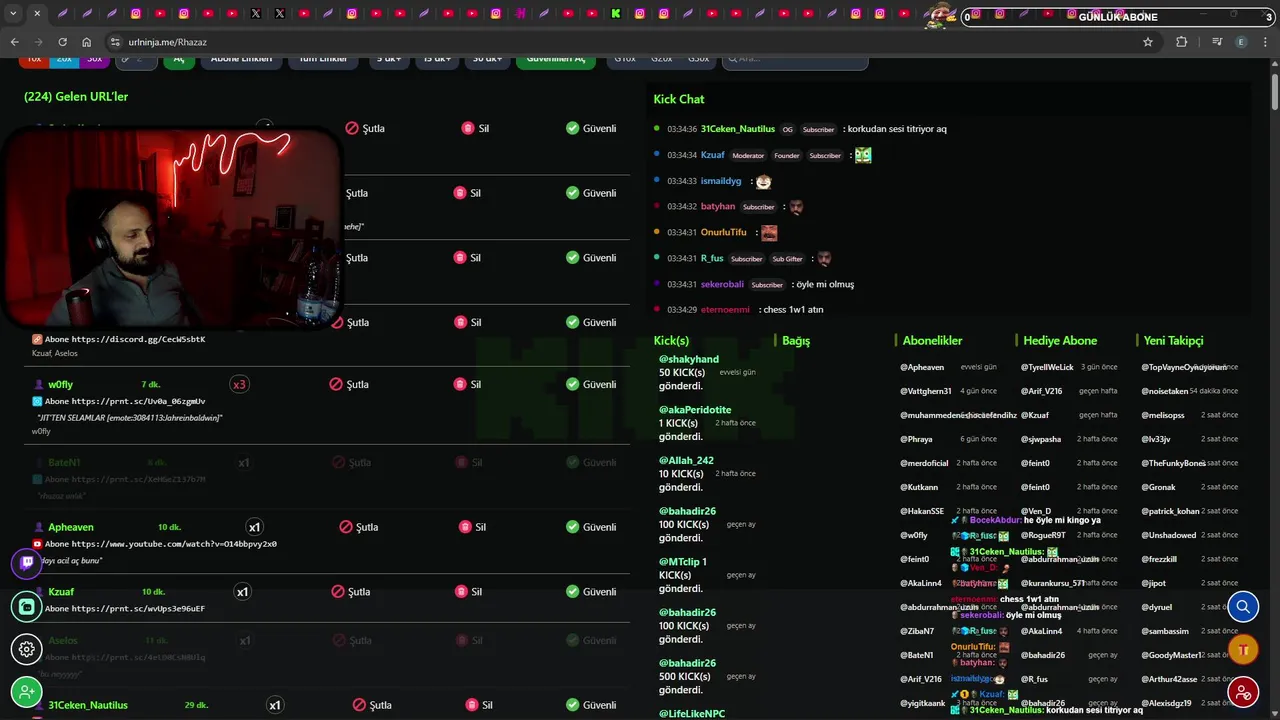Screen dimensions: 1280x720
Task: Click @Allah_242 in Kick(s) list
Action: tap(686, 461)
